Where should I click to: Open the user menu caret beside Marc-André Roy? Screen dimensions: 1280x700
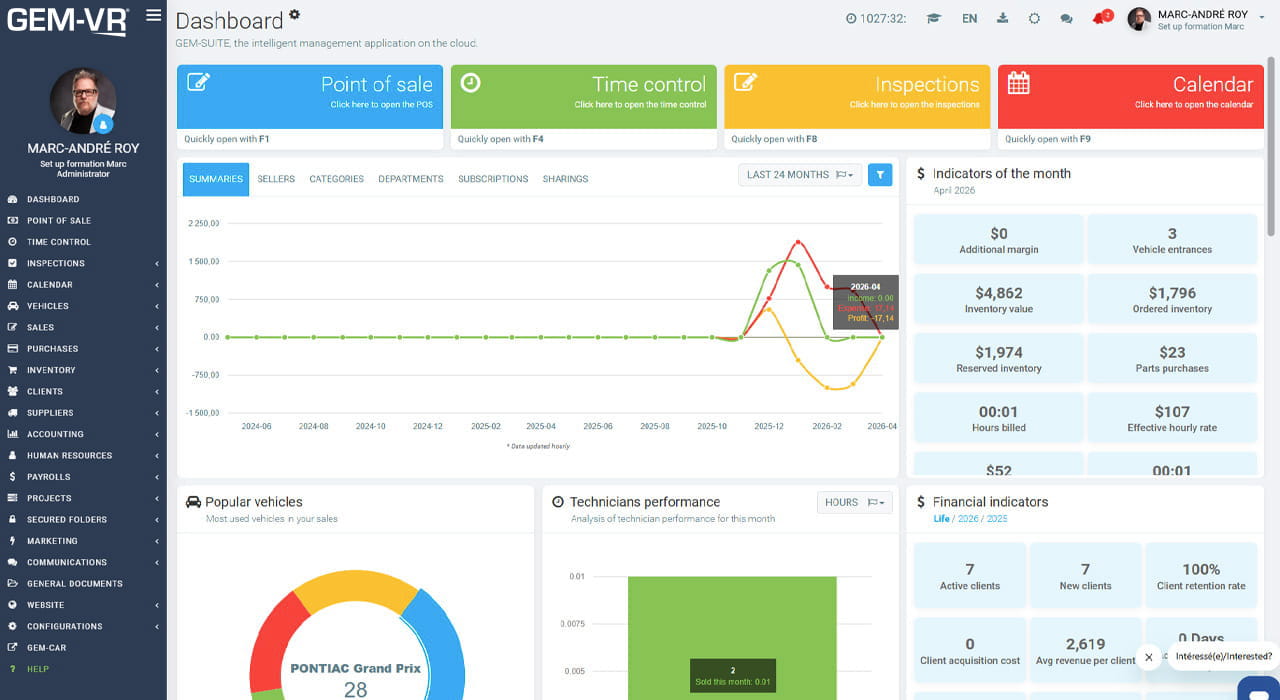pos(1262,17)
